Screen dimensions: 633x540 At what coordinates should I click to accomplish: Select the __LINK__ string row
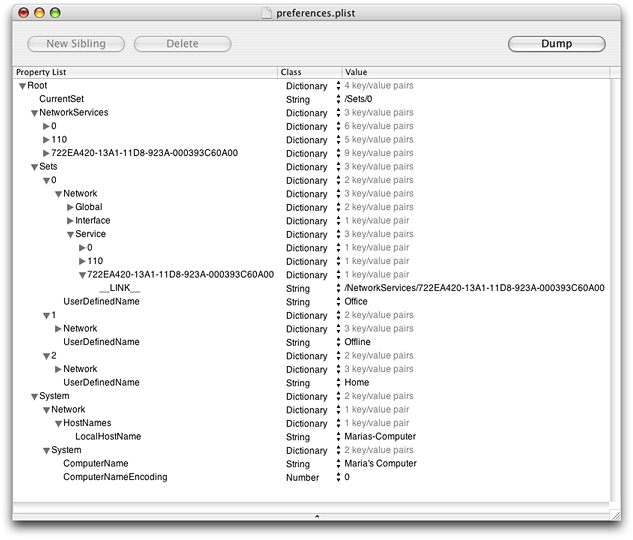pos(119,288)
